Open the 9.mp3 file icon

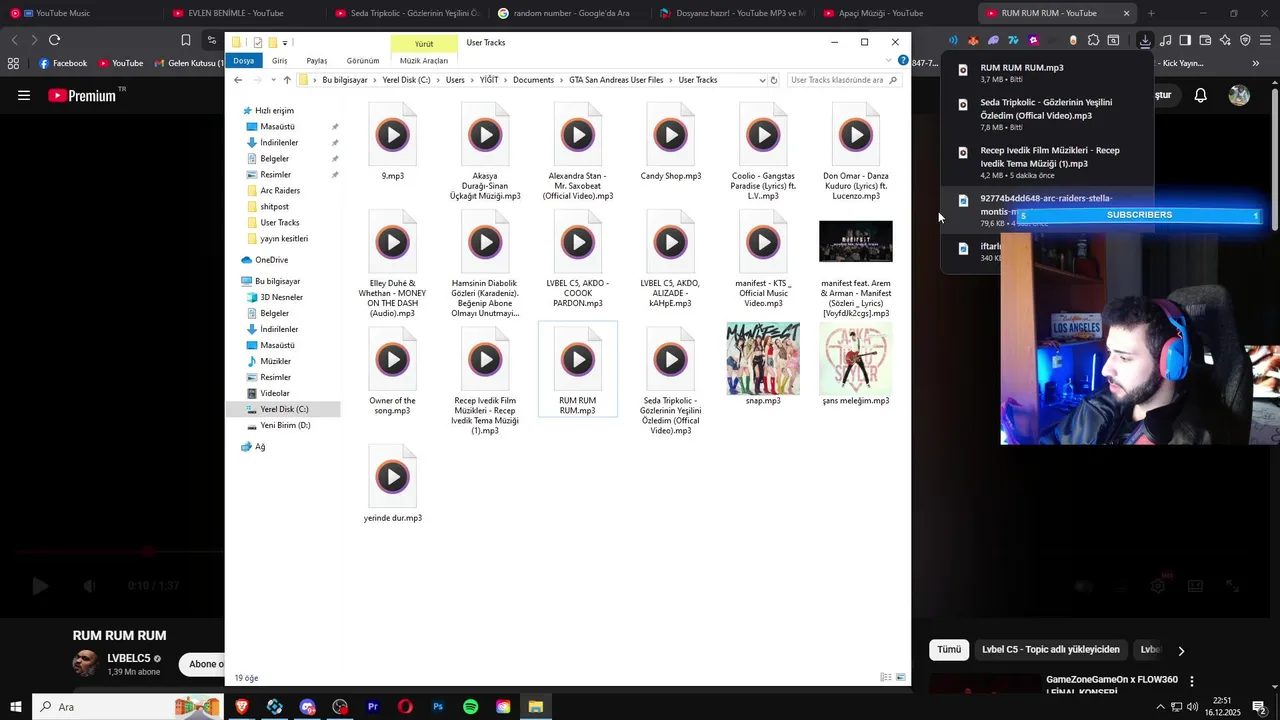pos(392,134)
